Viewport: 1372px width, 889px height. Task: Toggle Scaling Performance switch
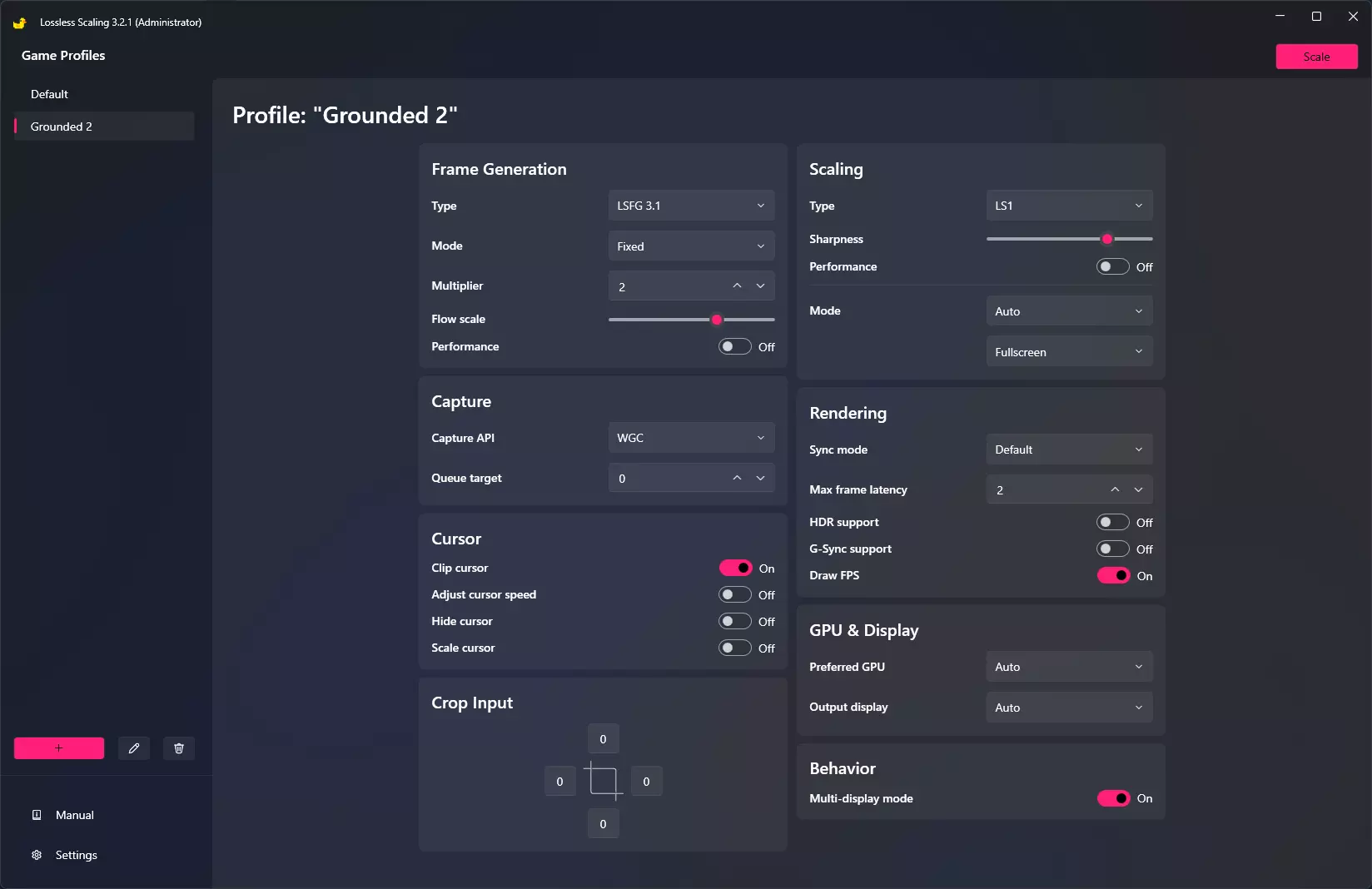(x=1113, y=266)
